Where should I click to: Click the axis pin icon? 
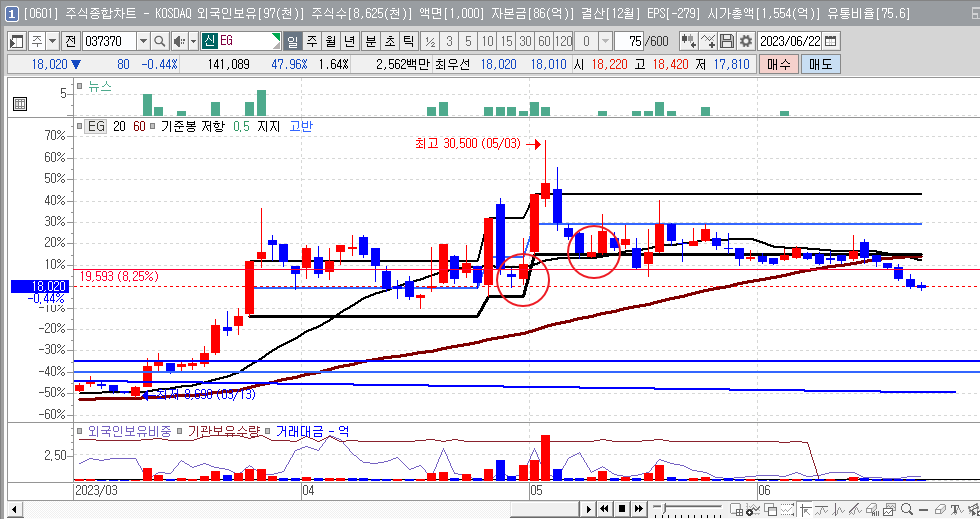pos(805,509)
